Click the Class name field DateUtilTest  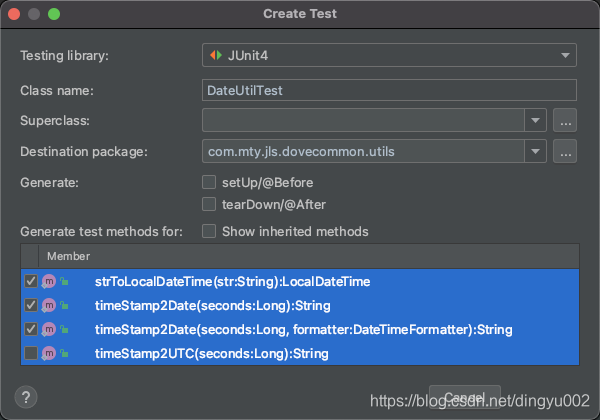tap(389, 90)
